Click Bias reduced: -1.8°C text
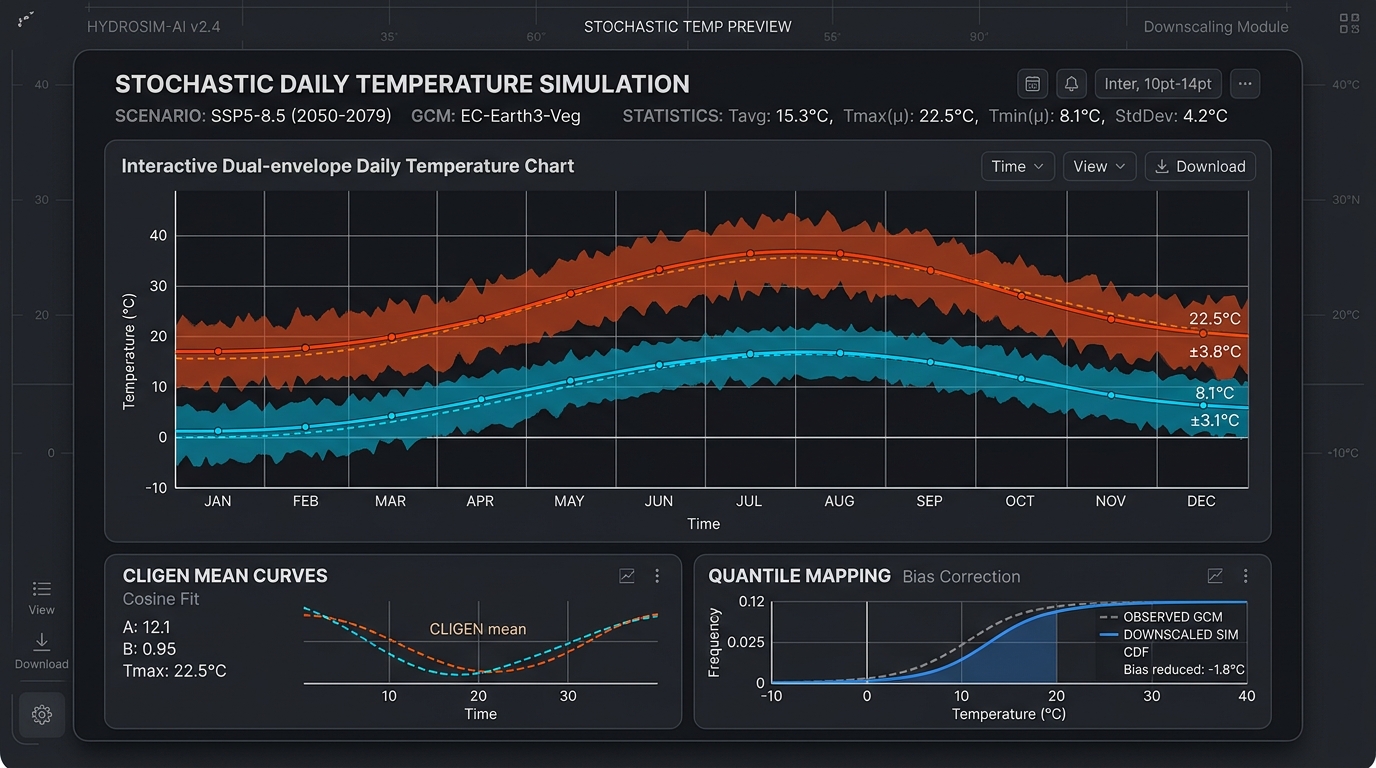1376x768 pixels. coord(1184,670)
